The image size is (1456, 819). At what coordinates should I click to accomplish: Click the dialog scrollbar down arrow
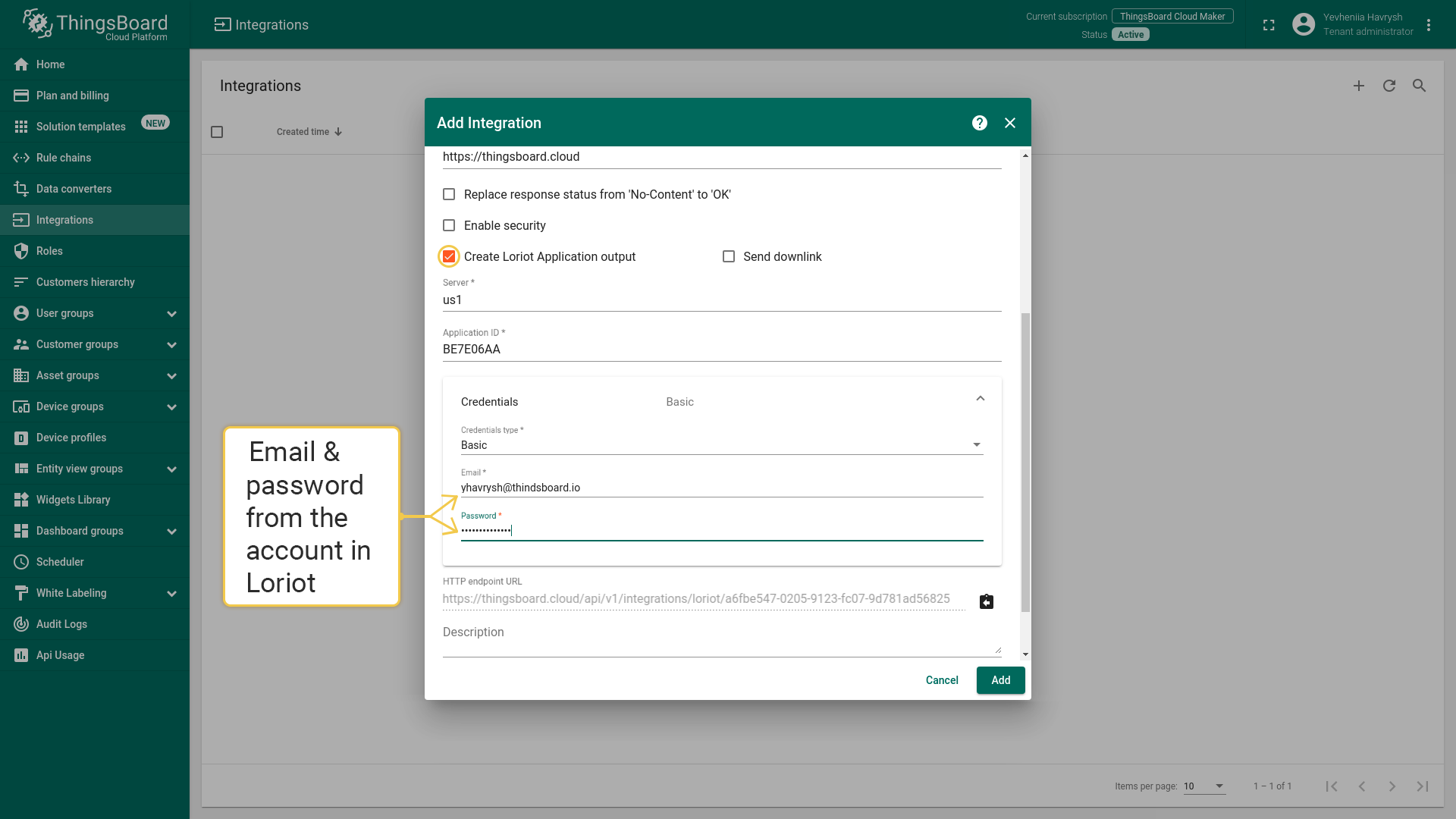tap(1025, 654)
